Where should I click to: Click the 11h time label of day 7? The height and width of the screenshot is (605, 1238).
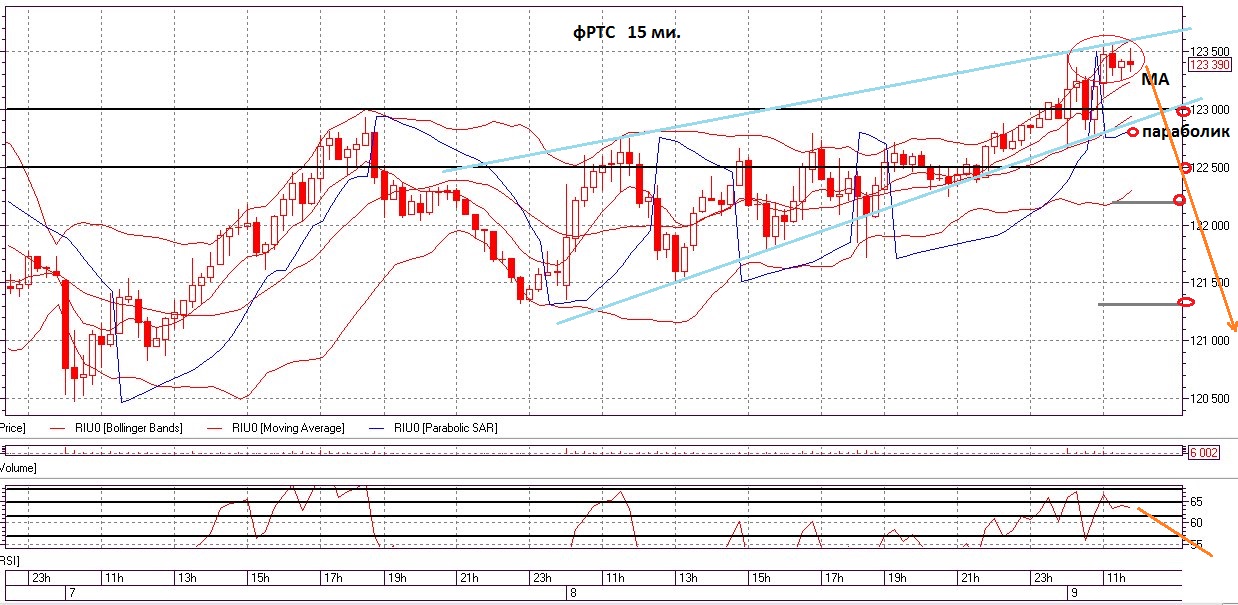[x=114, y=578]
